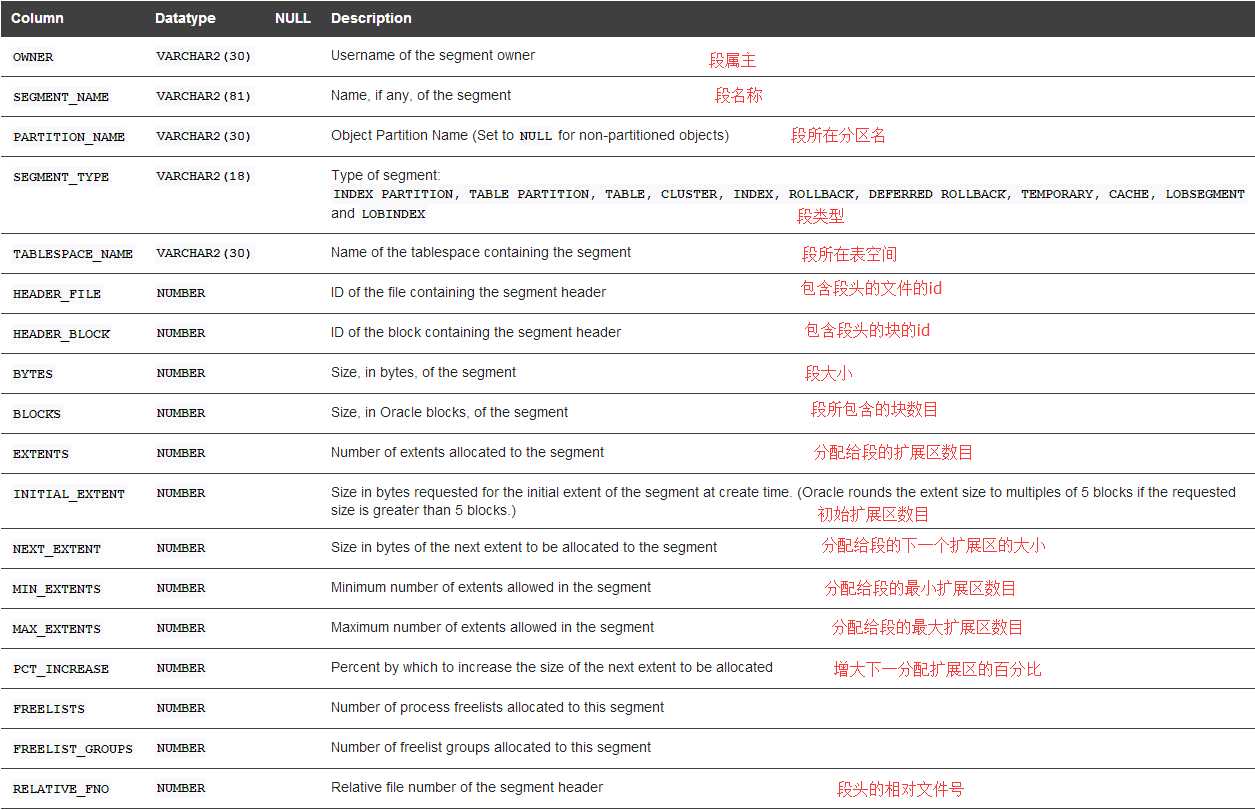This screenshot has width=1255, height=810.
Task: Click VARCHAR2(30) in the OWNER row
Action: [x=204, y=56]
